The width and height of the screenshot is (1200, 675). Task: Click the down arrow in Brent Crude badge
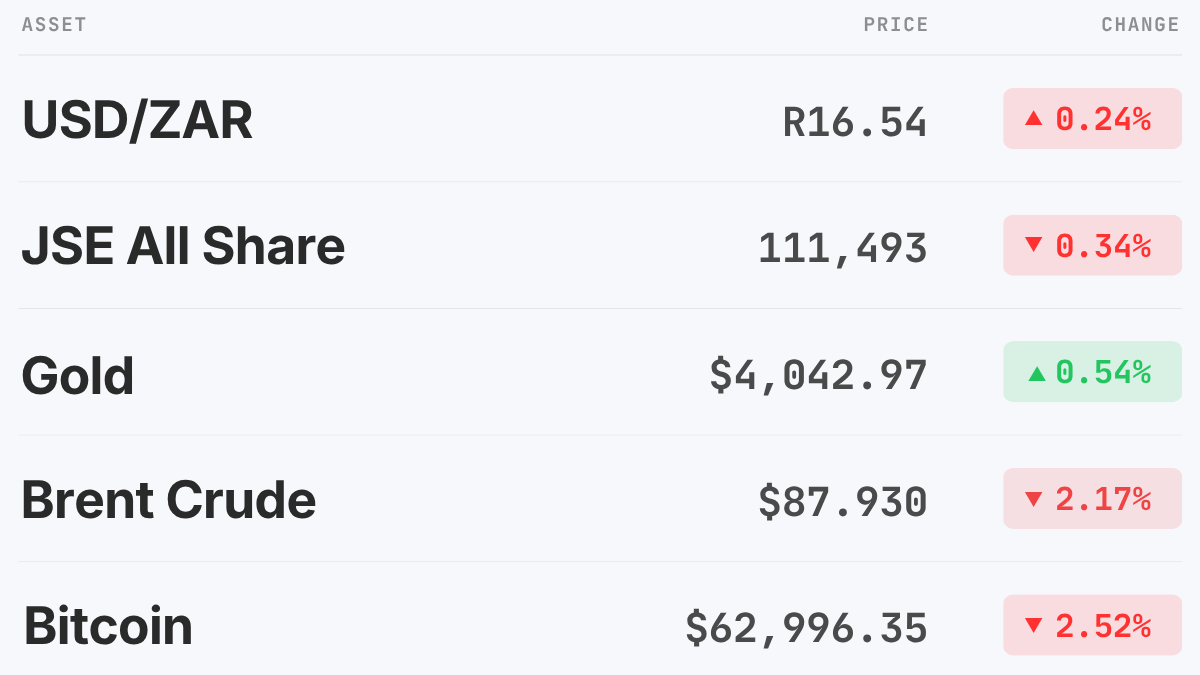(1034, 498)
